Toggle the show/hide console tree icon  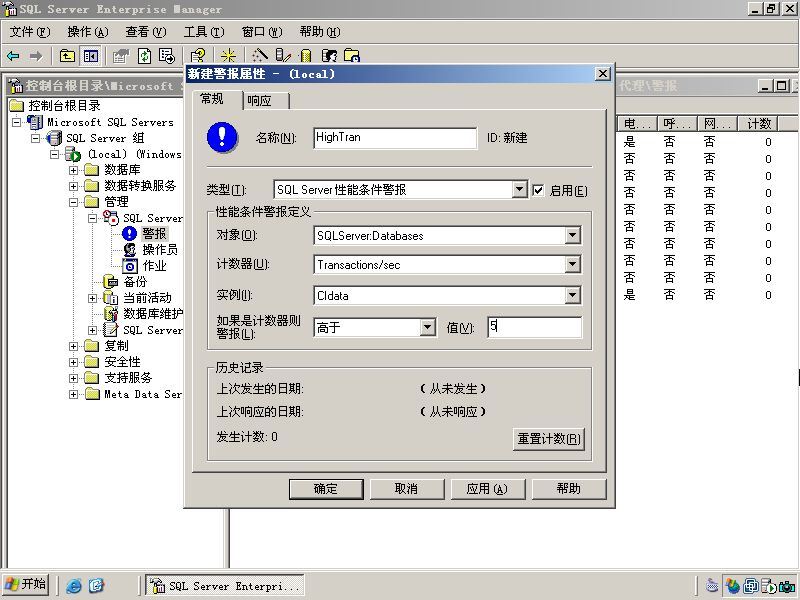[91, 56]
